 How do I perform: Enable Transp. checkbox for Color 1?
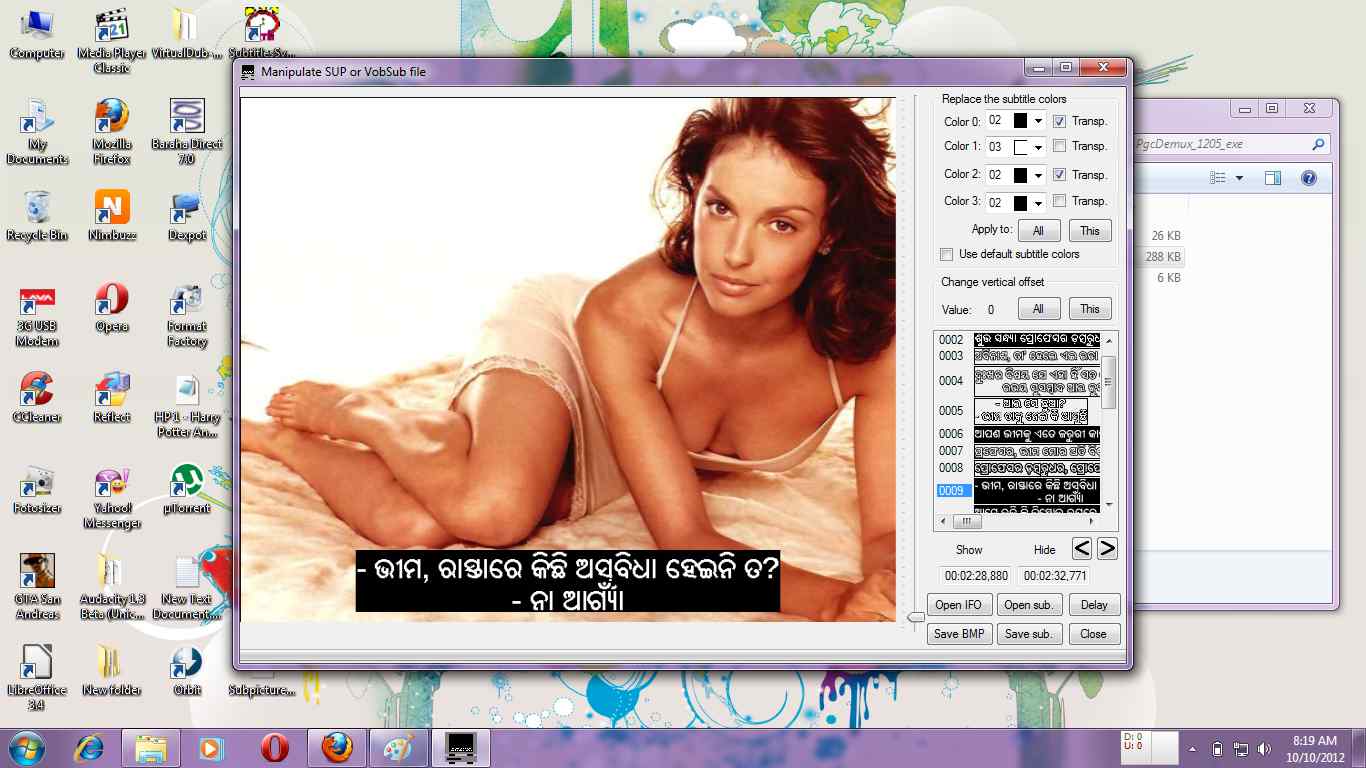(x=1060, y=146)
